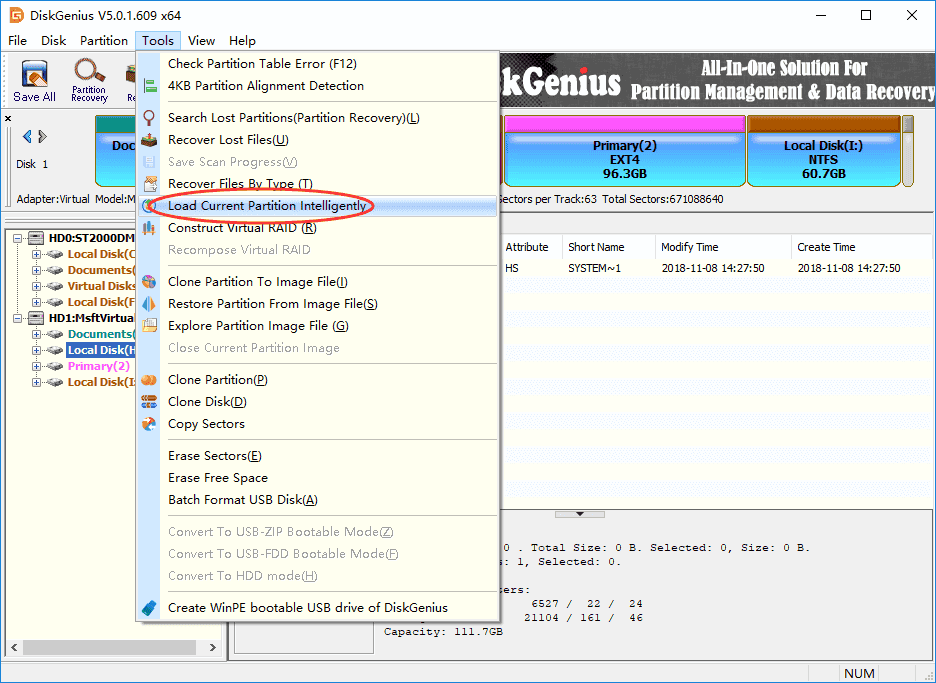Expand the Primary(2) partition tree node
The width and height of the screenshot is (936, 683).
37,366
